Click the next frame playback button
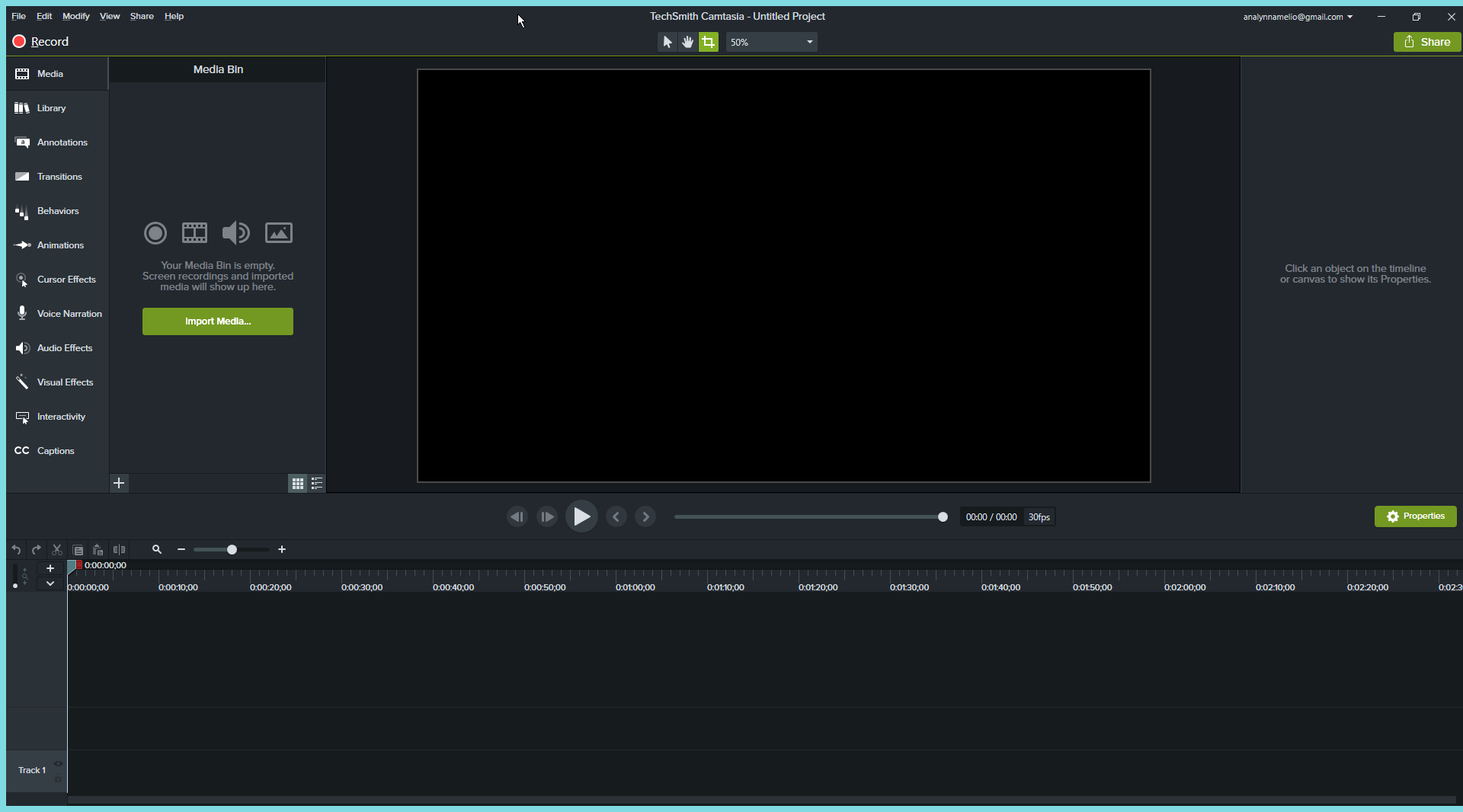This screenshot has width=1463, height=812. [x=547, y=517]
